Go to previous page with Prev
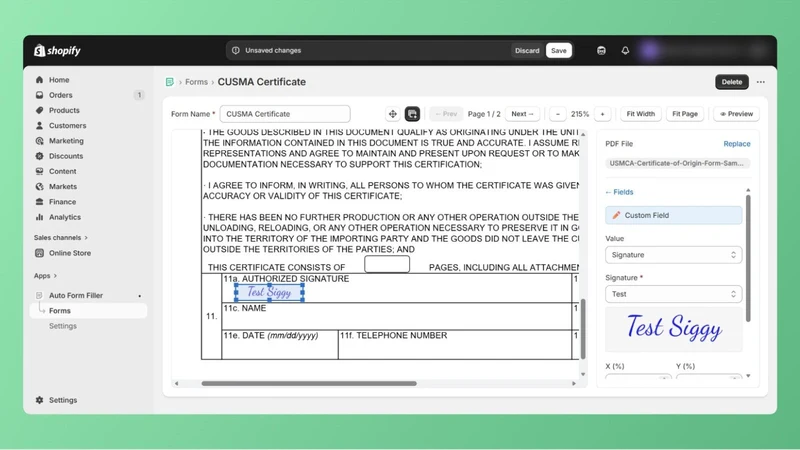This screenshot has width=800, height=450. [446, 114]
